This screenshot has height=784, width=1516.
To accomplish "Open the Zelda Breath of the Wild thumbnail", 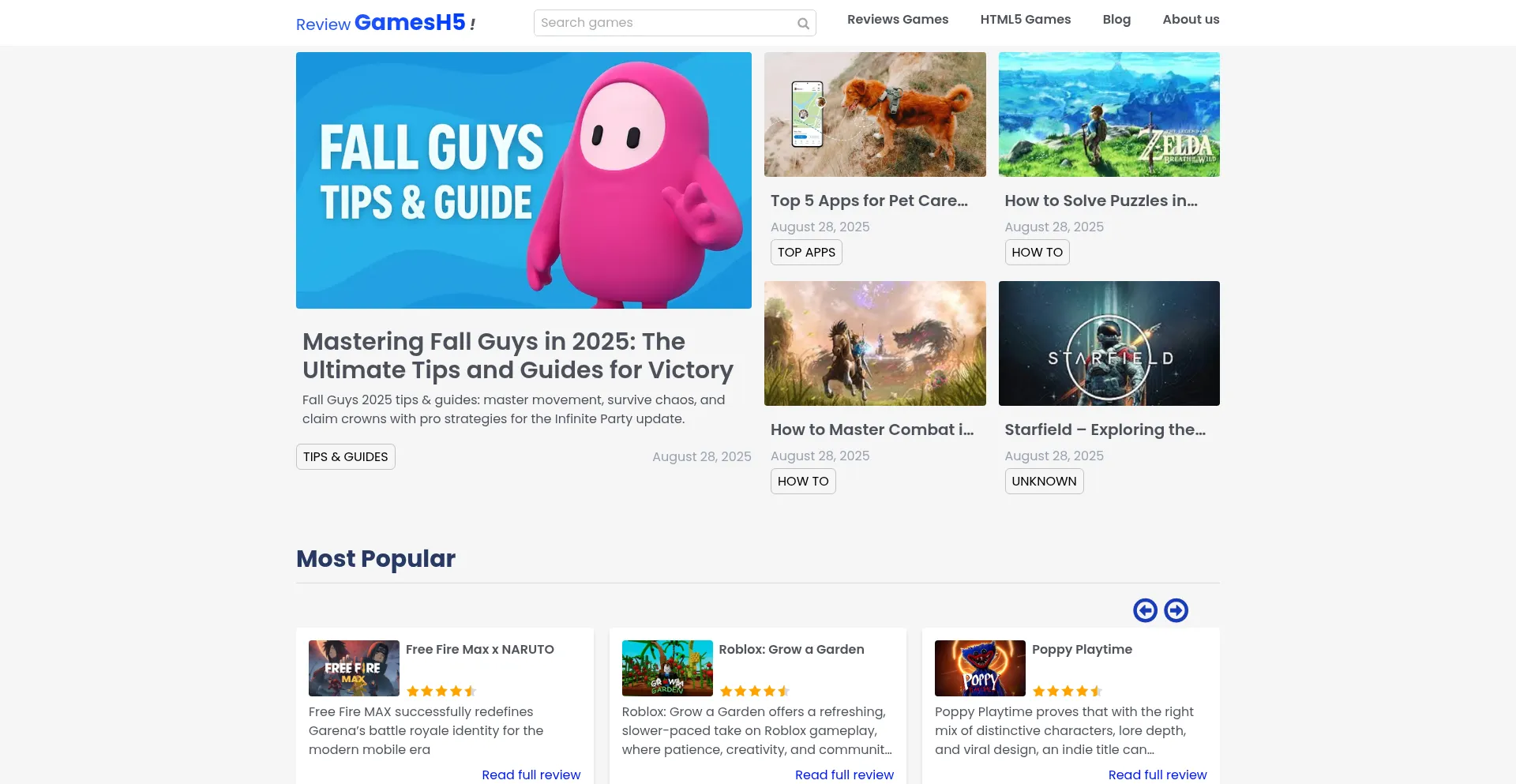I will click(1109, 114).
